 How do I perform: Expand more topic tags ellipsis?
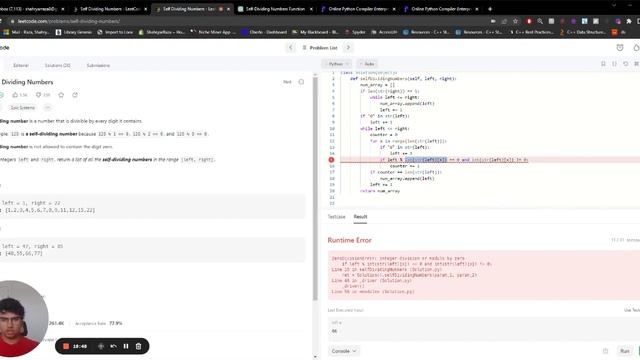pos(47,108)
